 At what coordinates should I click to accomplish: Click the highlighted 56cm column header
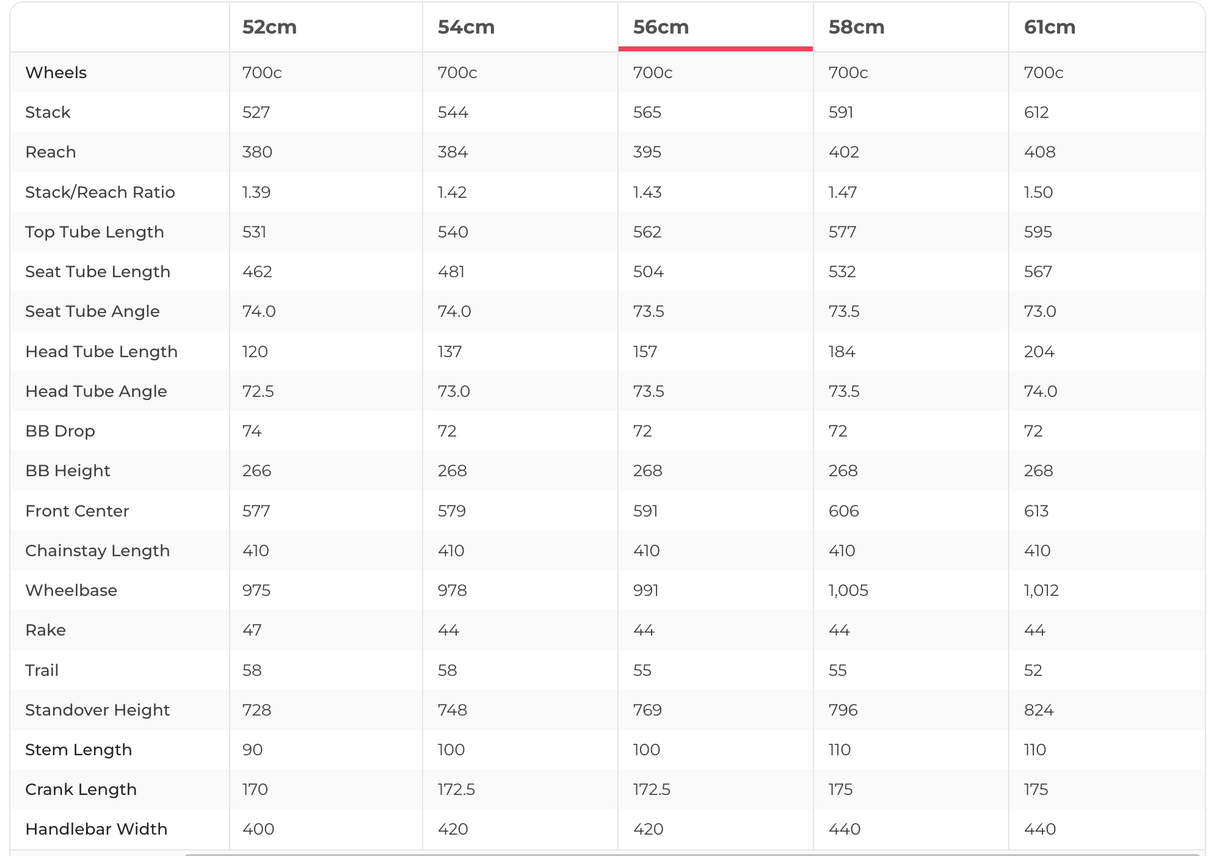(x=661, y=28)
